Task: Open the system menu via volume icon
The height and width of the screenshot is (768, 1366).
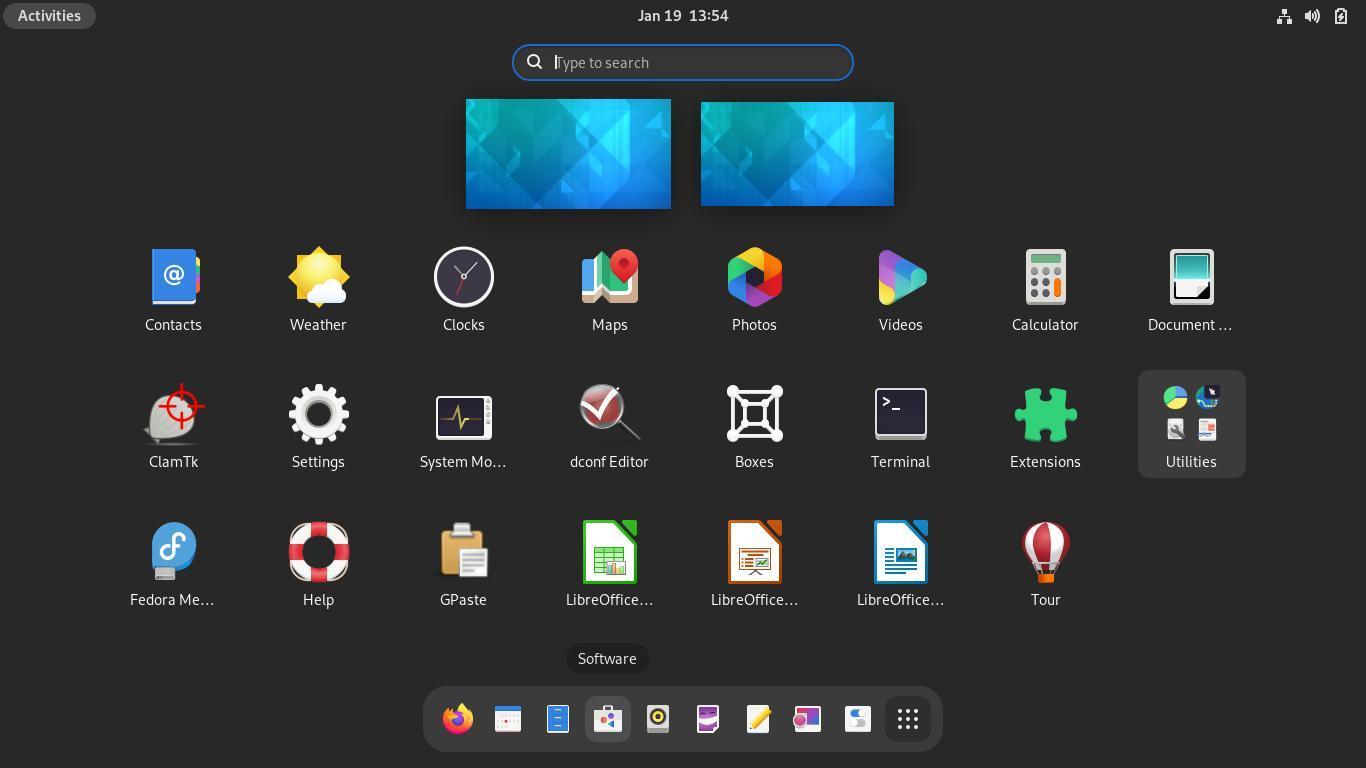Action: click(1312, 16)
